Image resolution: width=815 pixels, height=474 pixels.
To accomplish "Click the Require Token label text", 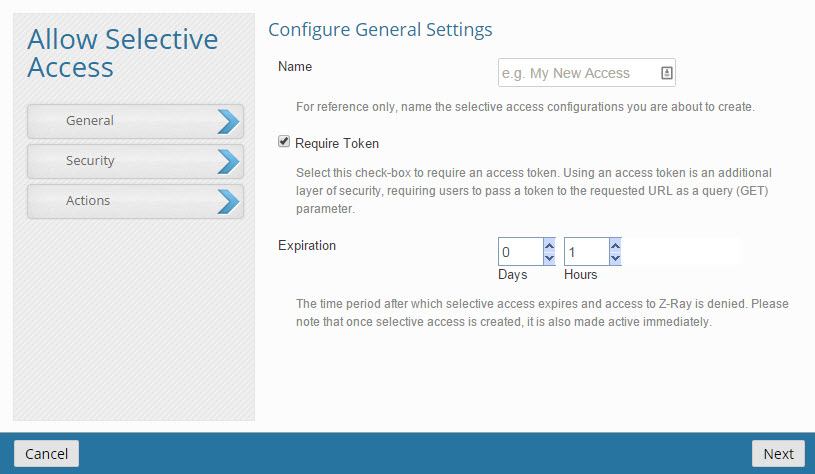I will (x=337, y=143).
